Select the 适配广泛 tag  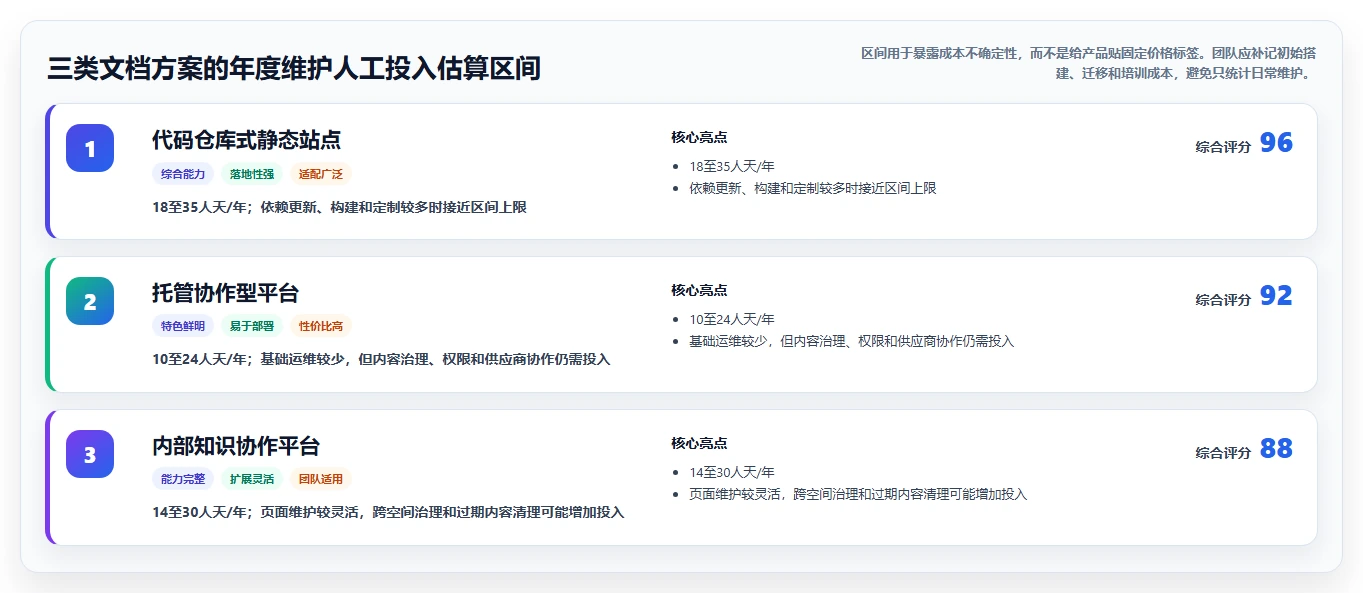321,174
